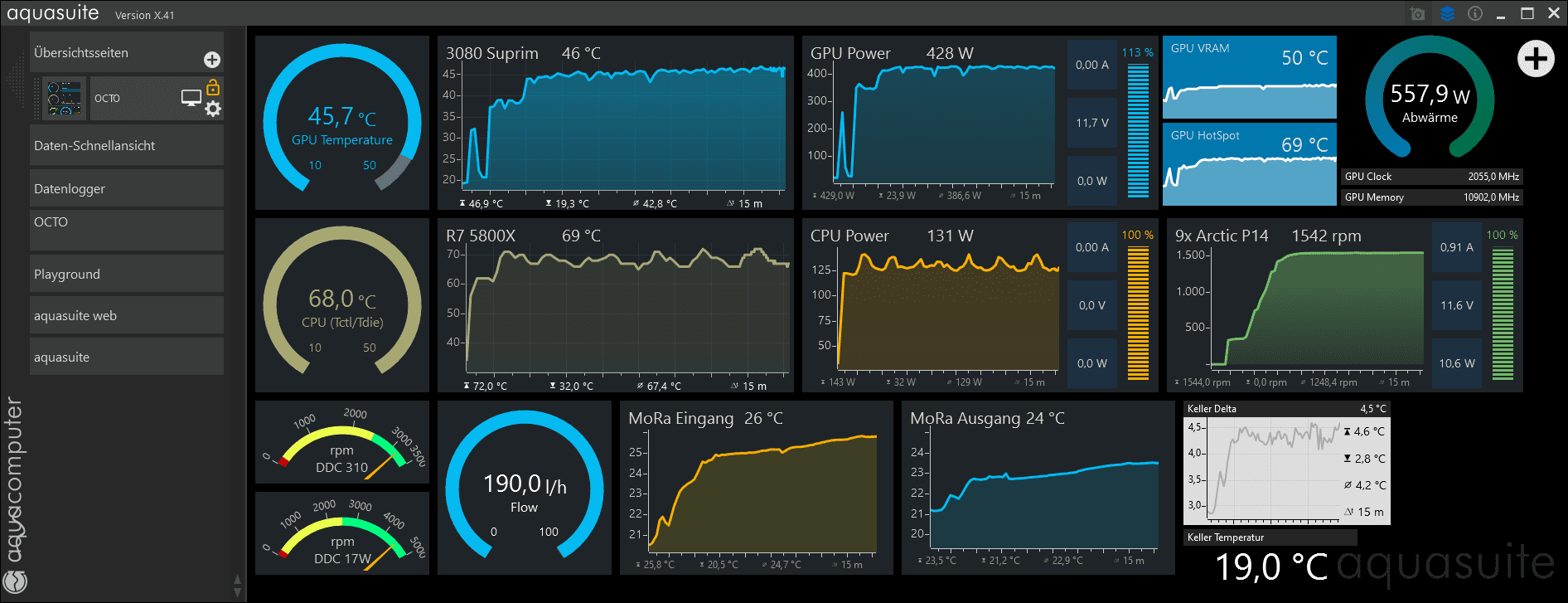Screen dimensions: 1568x603
Task: Toggle the orange unlock padlock on OCTO page
Action: 213,86
